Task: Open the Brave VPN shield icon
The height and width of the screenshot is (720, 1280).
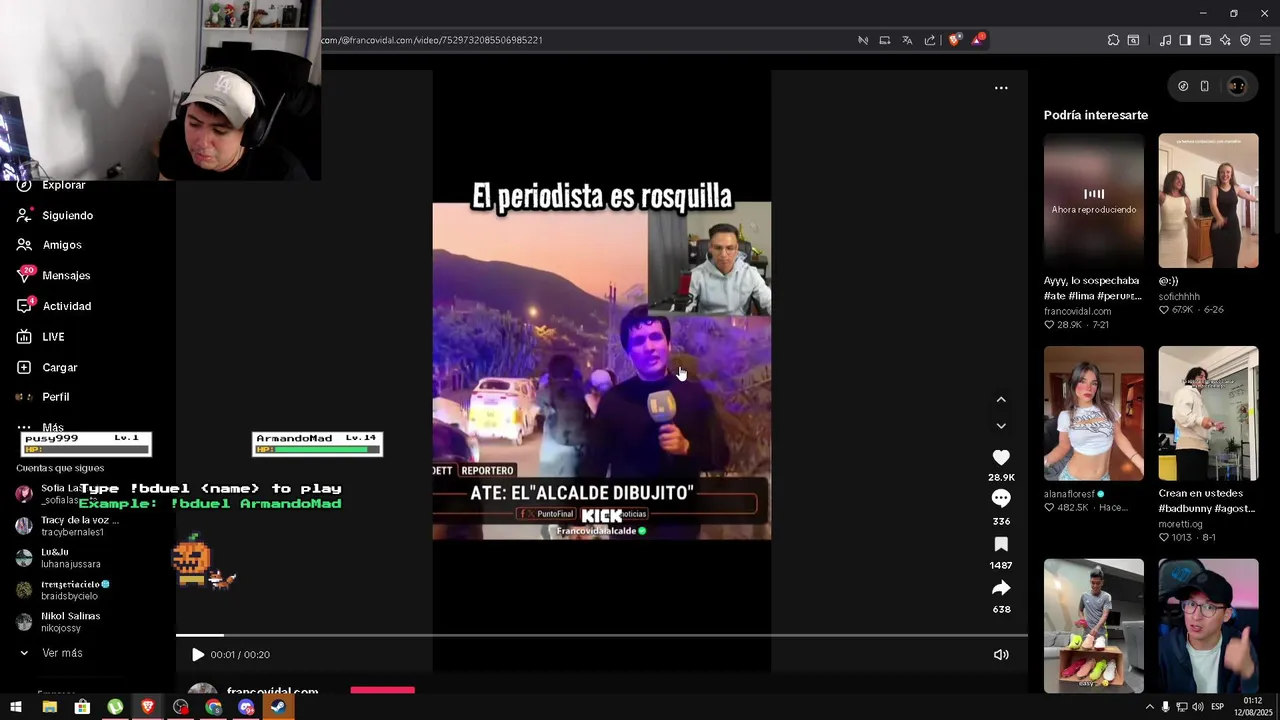Action: pyautogui.click(x=1245, y=40)
